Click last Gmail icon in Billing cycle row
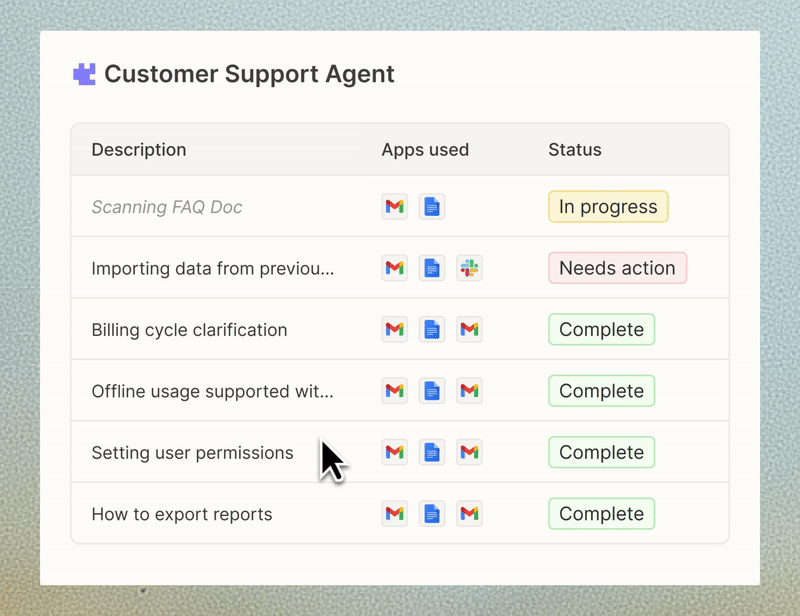Viewport: 800px width, 616px height. point(469,329)
